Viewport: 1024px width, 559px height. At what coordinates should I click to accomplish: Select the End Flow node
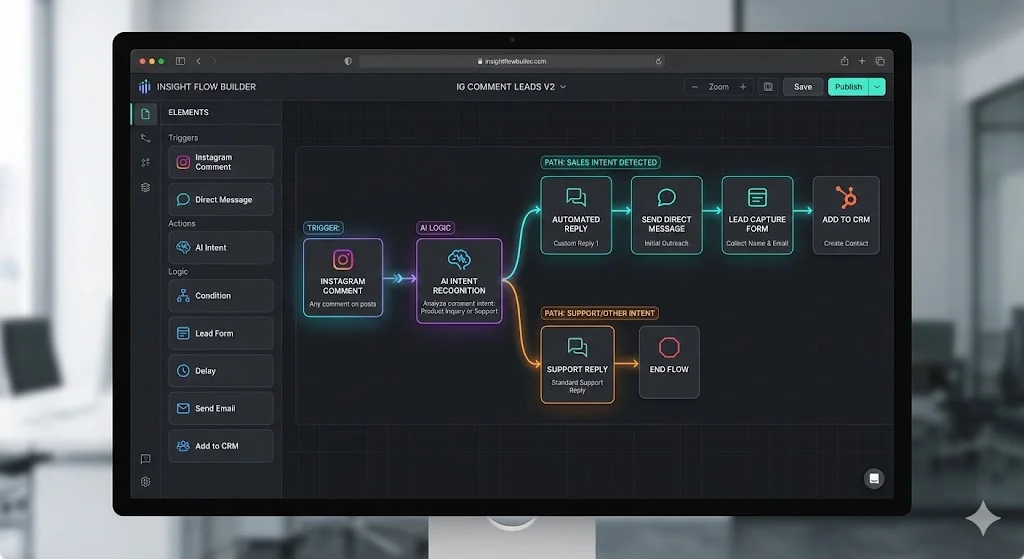[x=669, y=362]
